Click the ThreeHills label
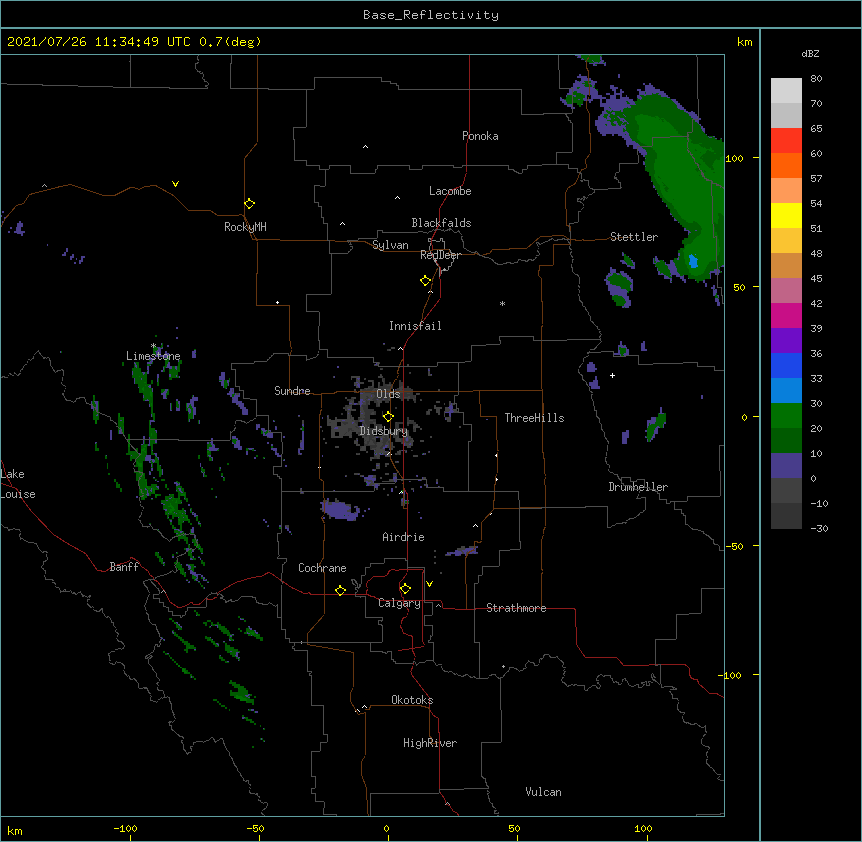Screen dimensions: 862x842 pyautogui.click(x=534, y=418)
